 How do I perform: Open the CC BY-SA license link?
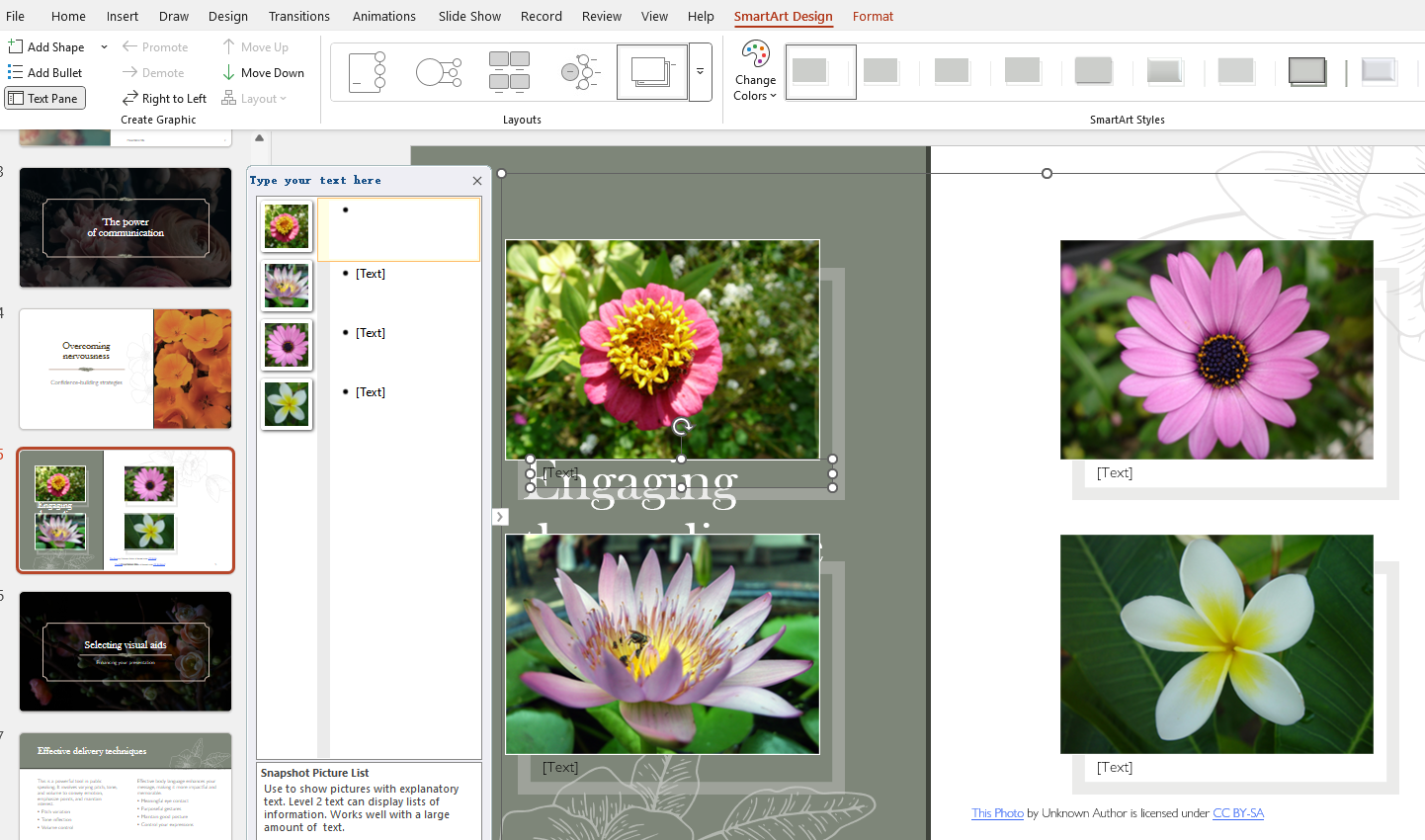coord(1237,812)
